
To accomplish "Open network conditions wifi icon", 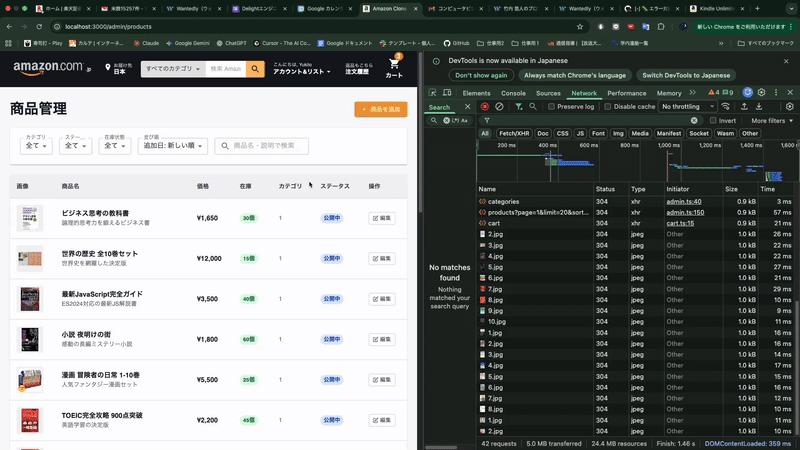I will pyautogui.click(x=725, y=106).
